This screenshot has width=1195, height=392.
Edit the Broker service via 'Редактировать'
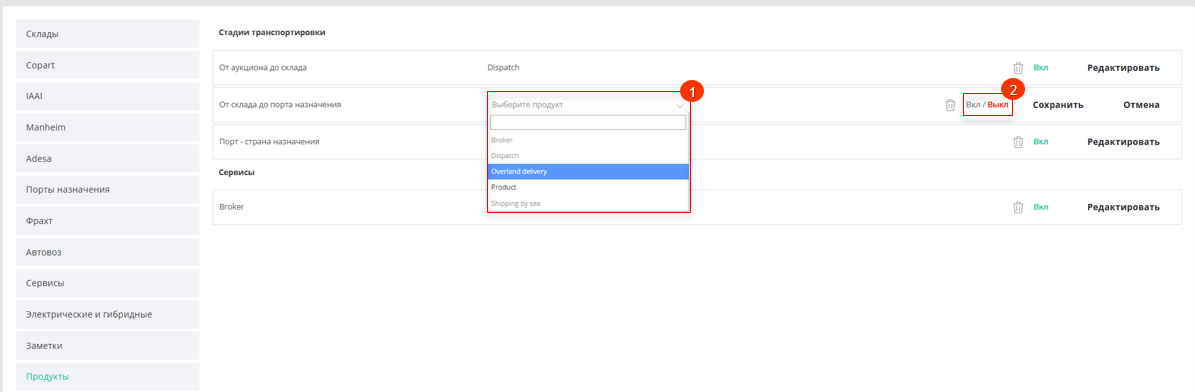[1123, 207]
